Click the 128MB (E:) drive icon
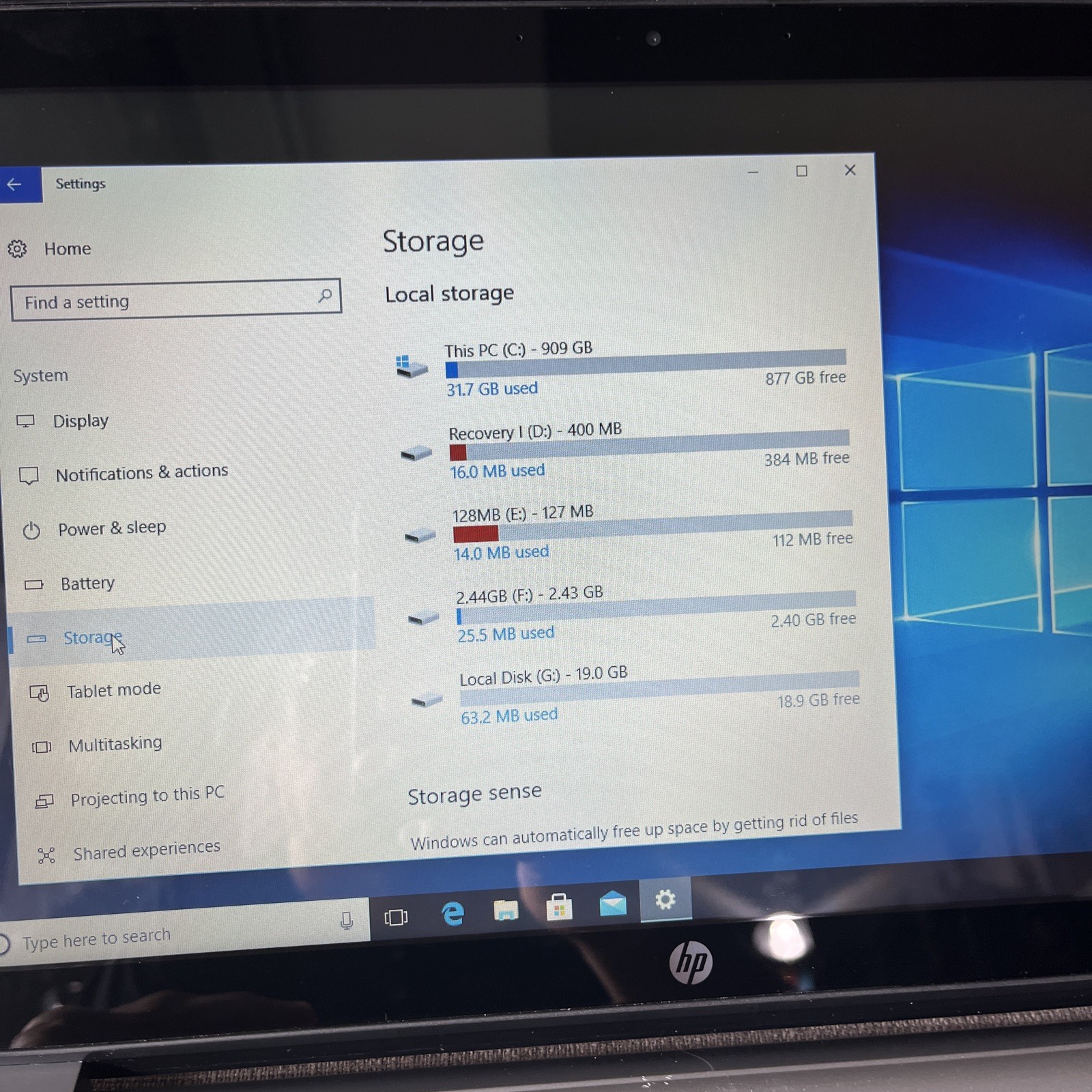Image resolution: width=1092 pixels, height=1092 pixels. pos(420,536)
